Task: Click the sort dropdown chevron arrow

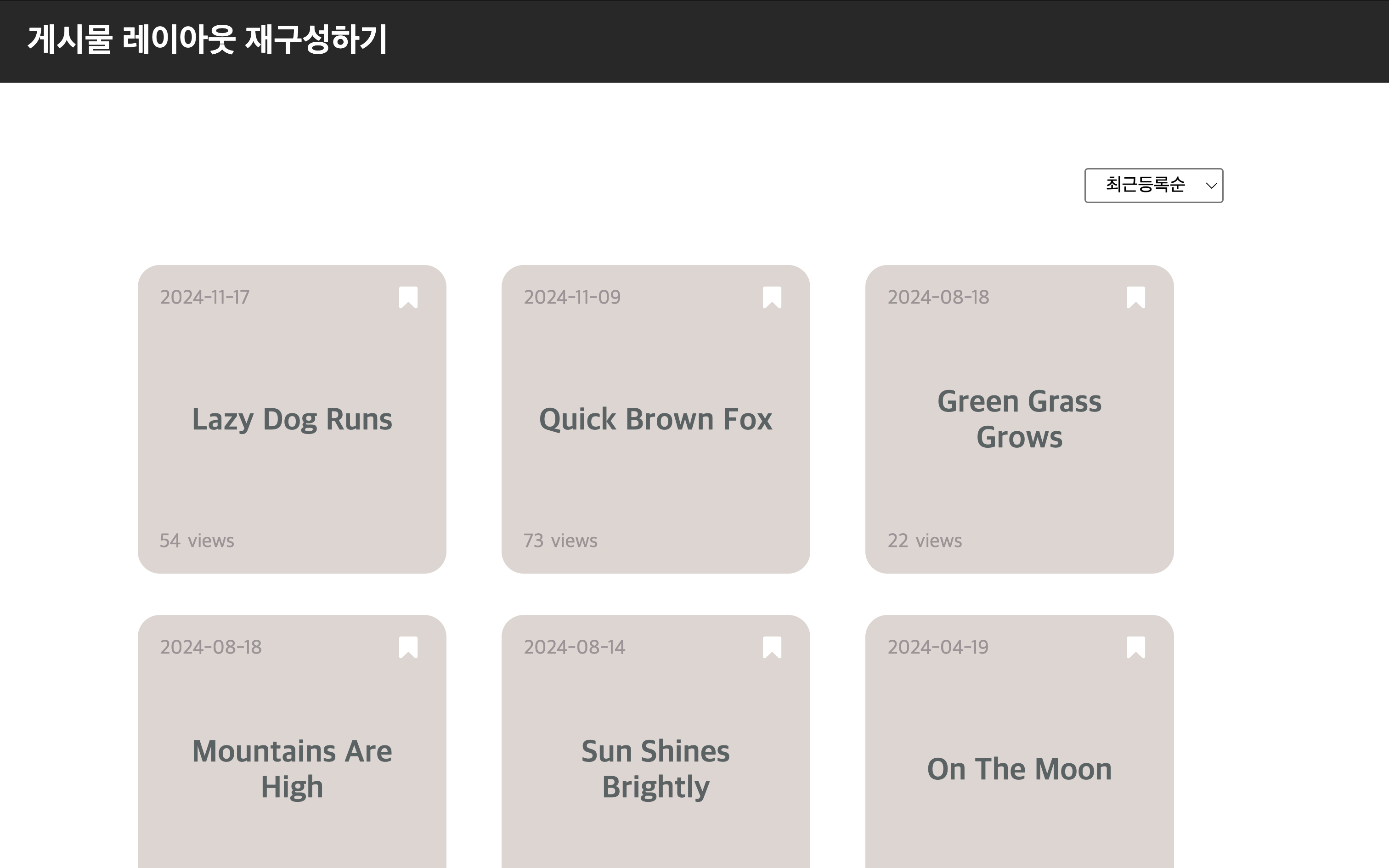Action: [x=1211, y=186]
